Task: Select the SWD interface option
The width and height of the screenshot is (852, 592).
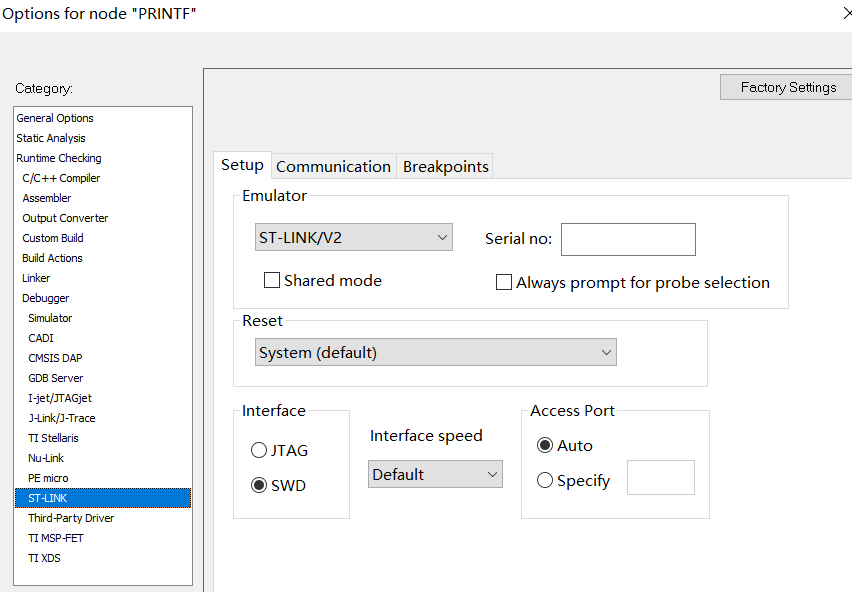Action: point(259,485)
